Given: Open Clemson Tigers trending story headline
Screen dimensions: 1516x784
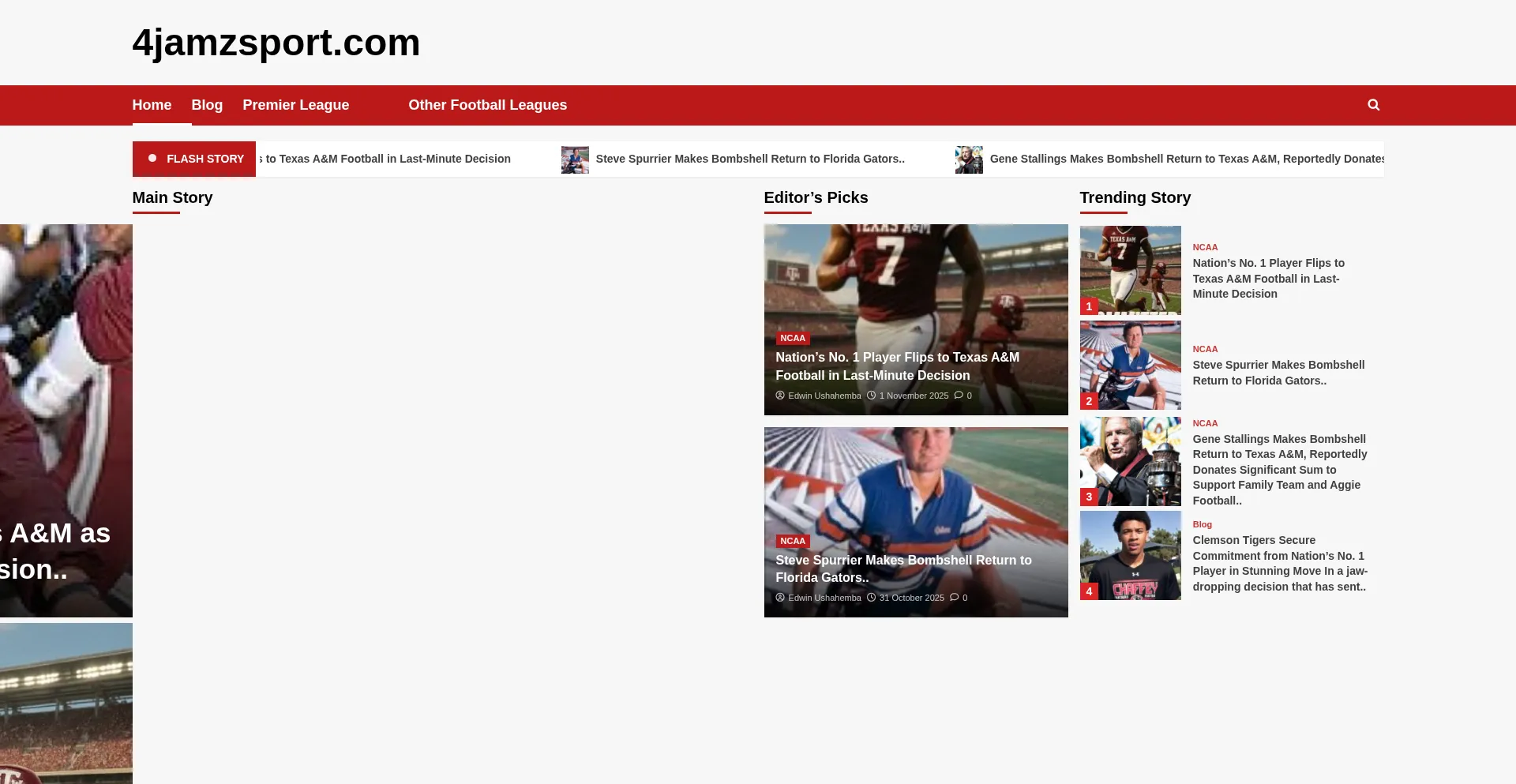Looking at the screenshot, I should coord(1279,563).
